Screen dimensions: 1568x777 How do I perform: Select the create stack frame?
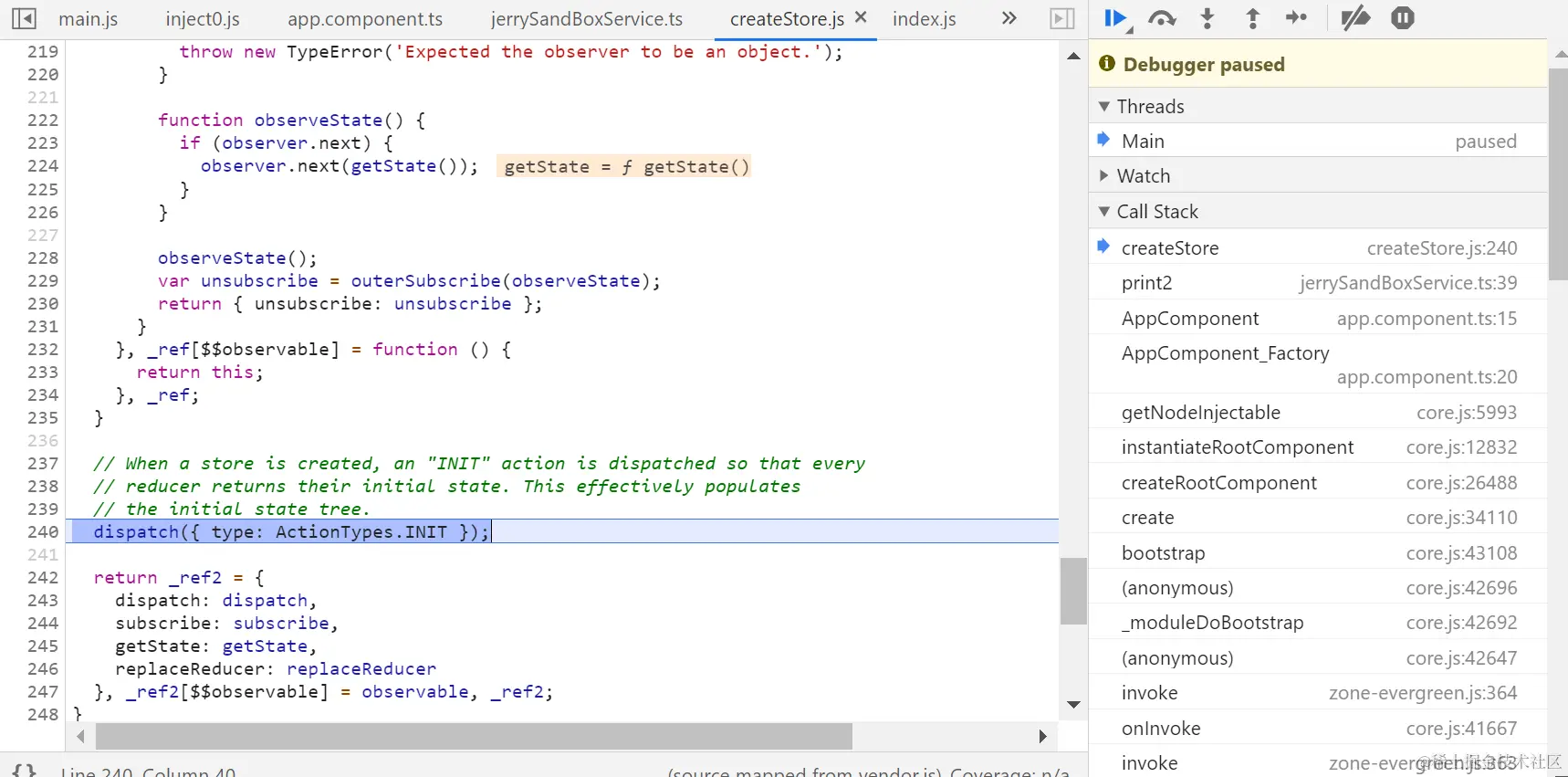pos(1318,518)
